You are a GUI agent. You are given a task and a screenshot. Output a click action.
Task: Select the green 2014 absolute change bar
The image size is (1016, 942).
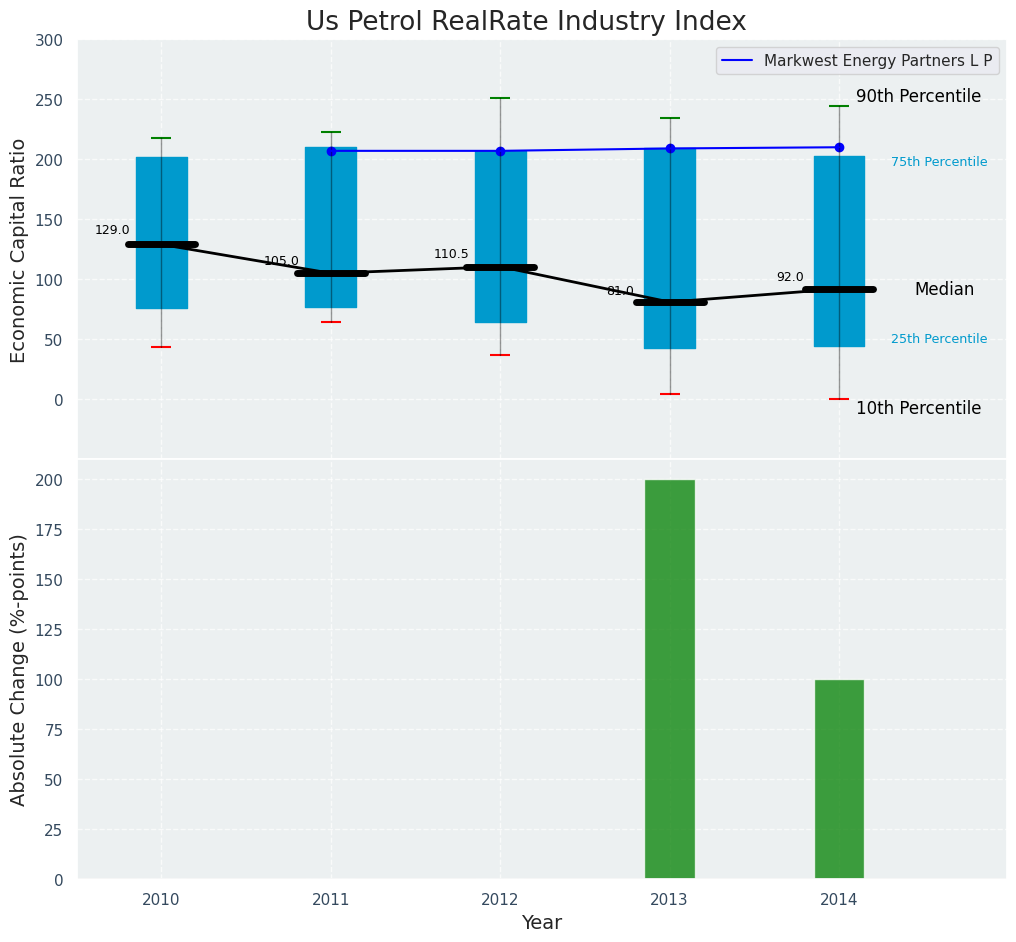(x=839, y=779)
